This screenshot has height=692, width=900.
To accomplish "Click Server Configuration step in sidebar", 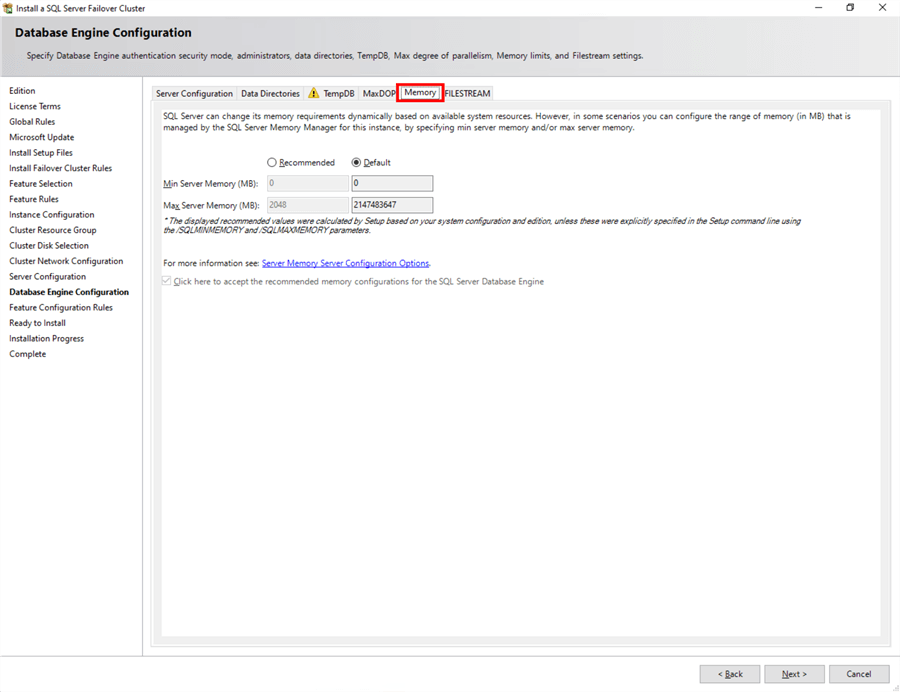I will 48,277.
